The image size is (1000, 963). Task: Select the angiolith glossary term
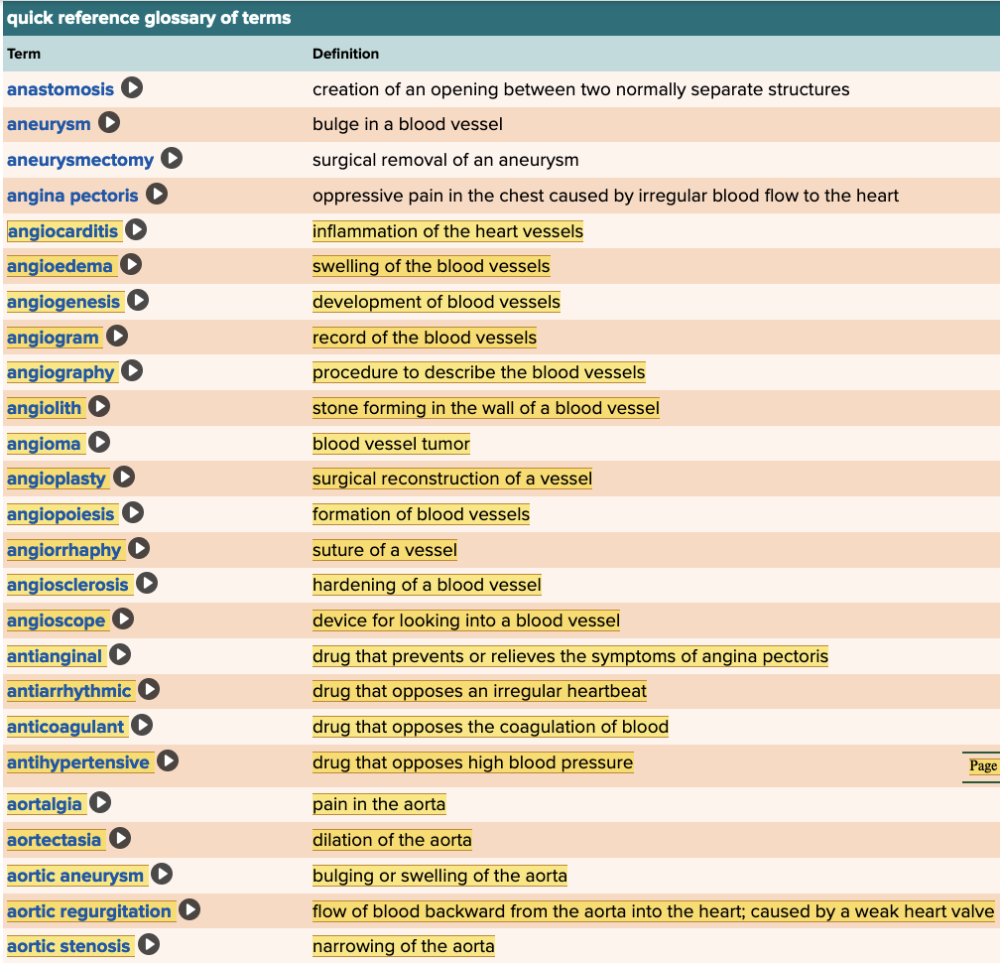pos(44,408)
